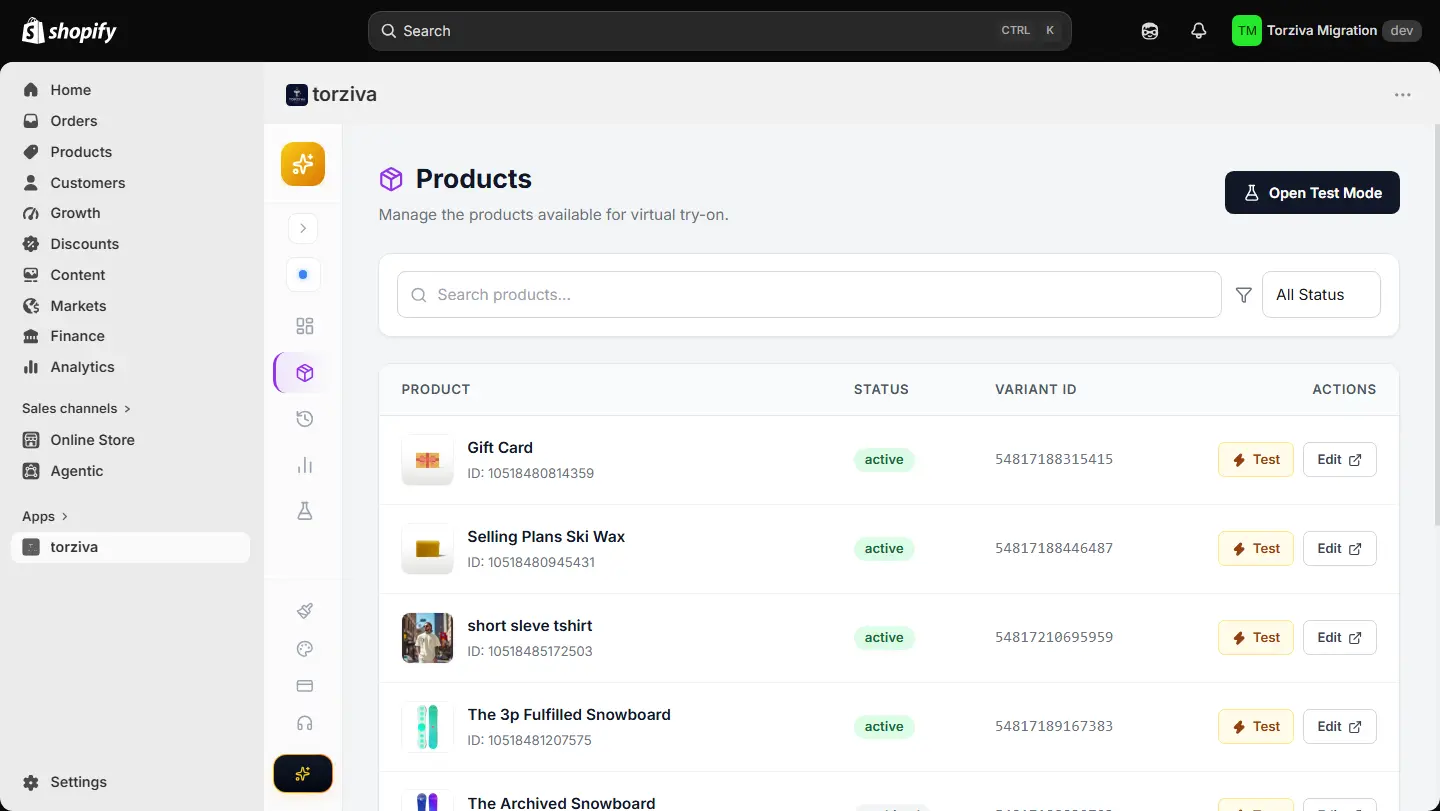The image size is (1440, 811).
Task: Select torziva app in sidebar
Action: [x=131, y=547]
